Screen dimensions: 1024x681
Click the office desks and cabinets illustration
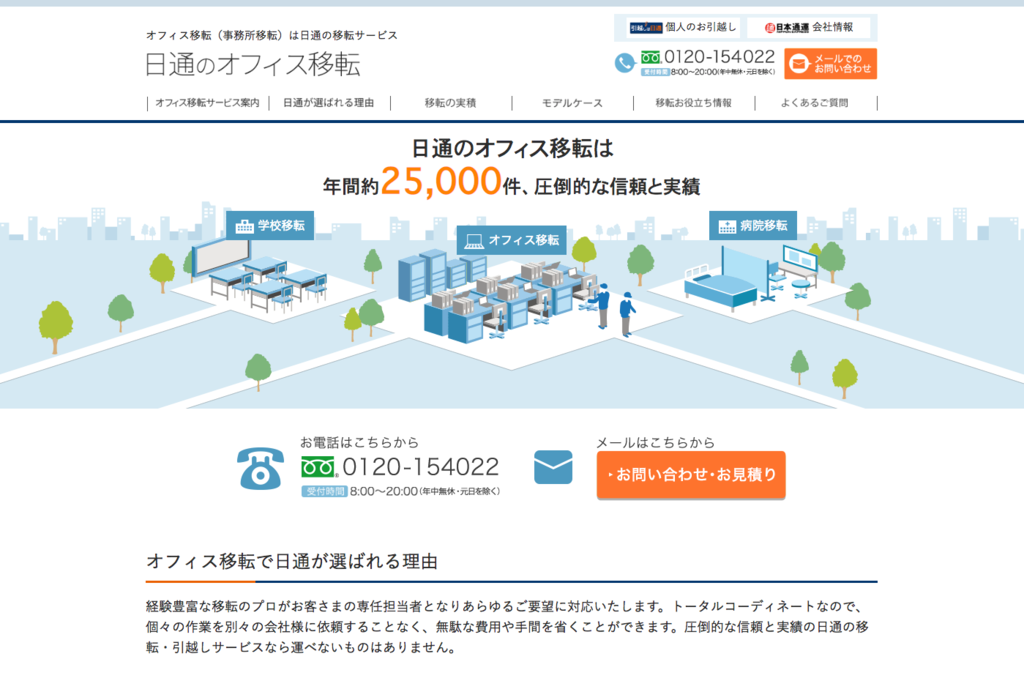(500, 298)
